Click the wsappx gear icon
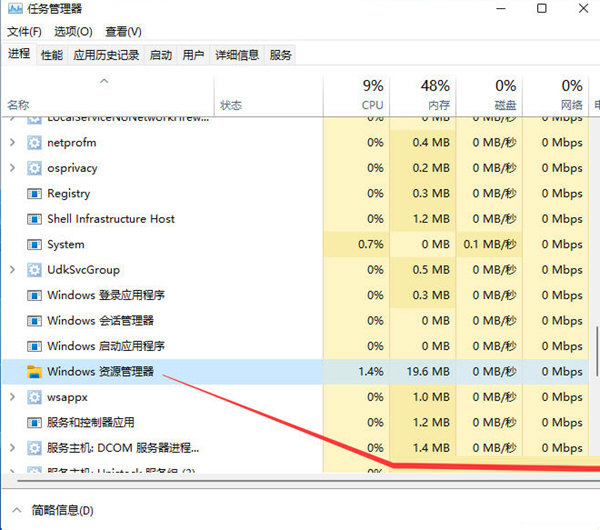Viewport: 600px width, 530px height. [x=35, y=397]
